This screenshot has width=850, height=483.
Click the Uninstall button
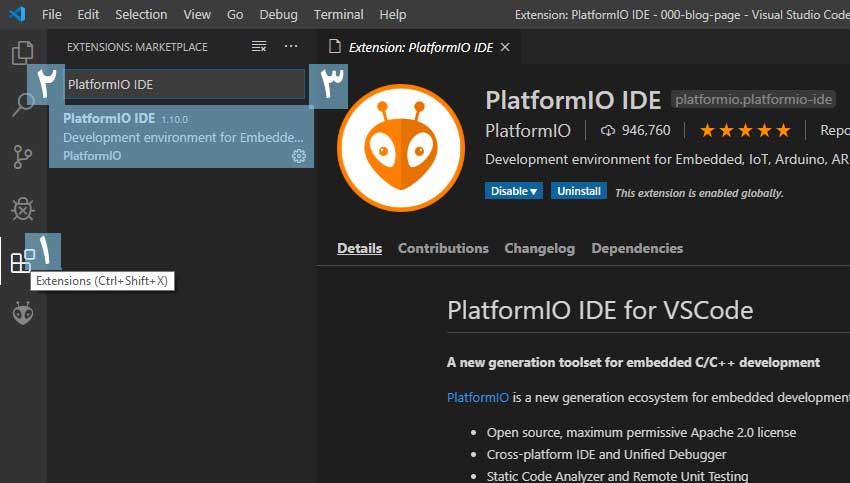[x=578, y=191]
